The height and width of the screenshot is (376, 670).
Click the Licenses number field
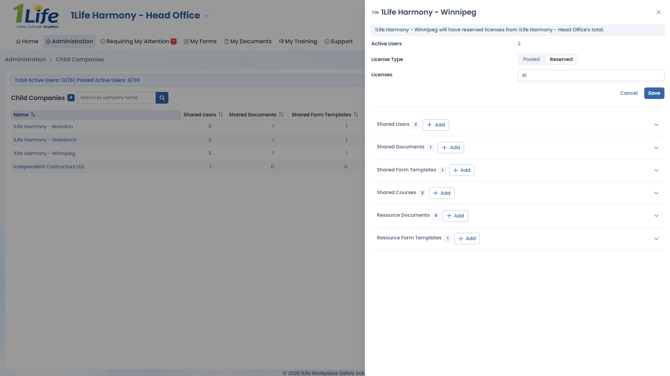click(x=591, y=75)
